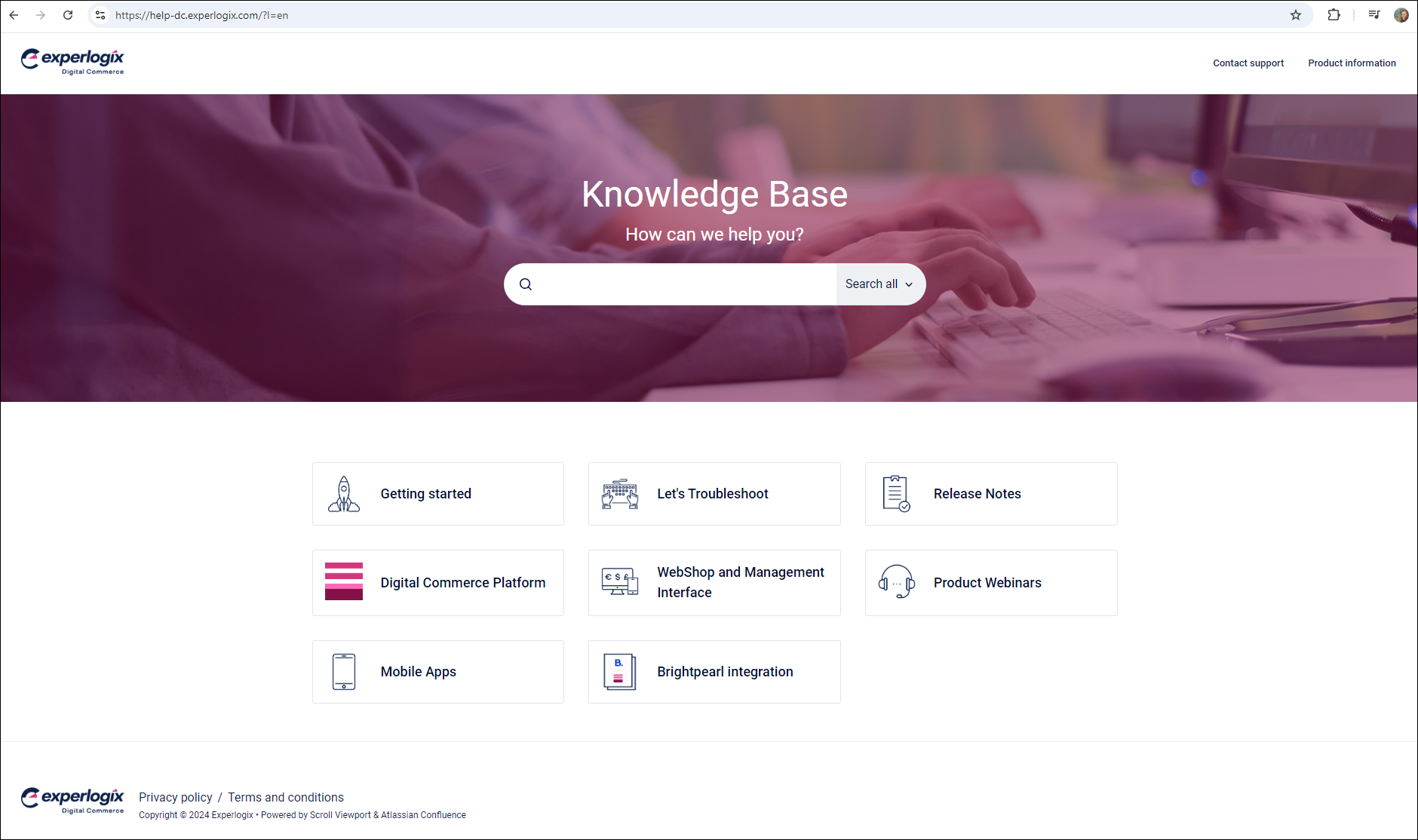1418x840 pixels.
Task: Open the site permissions icon in address bar
Action: pyautogui.click(x=100, y=14)
